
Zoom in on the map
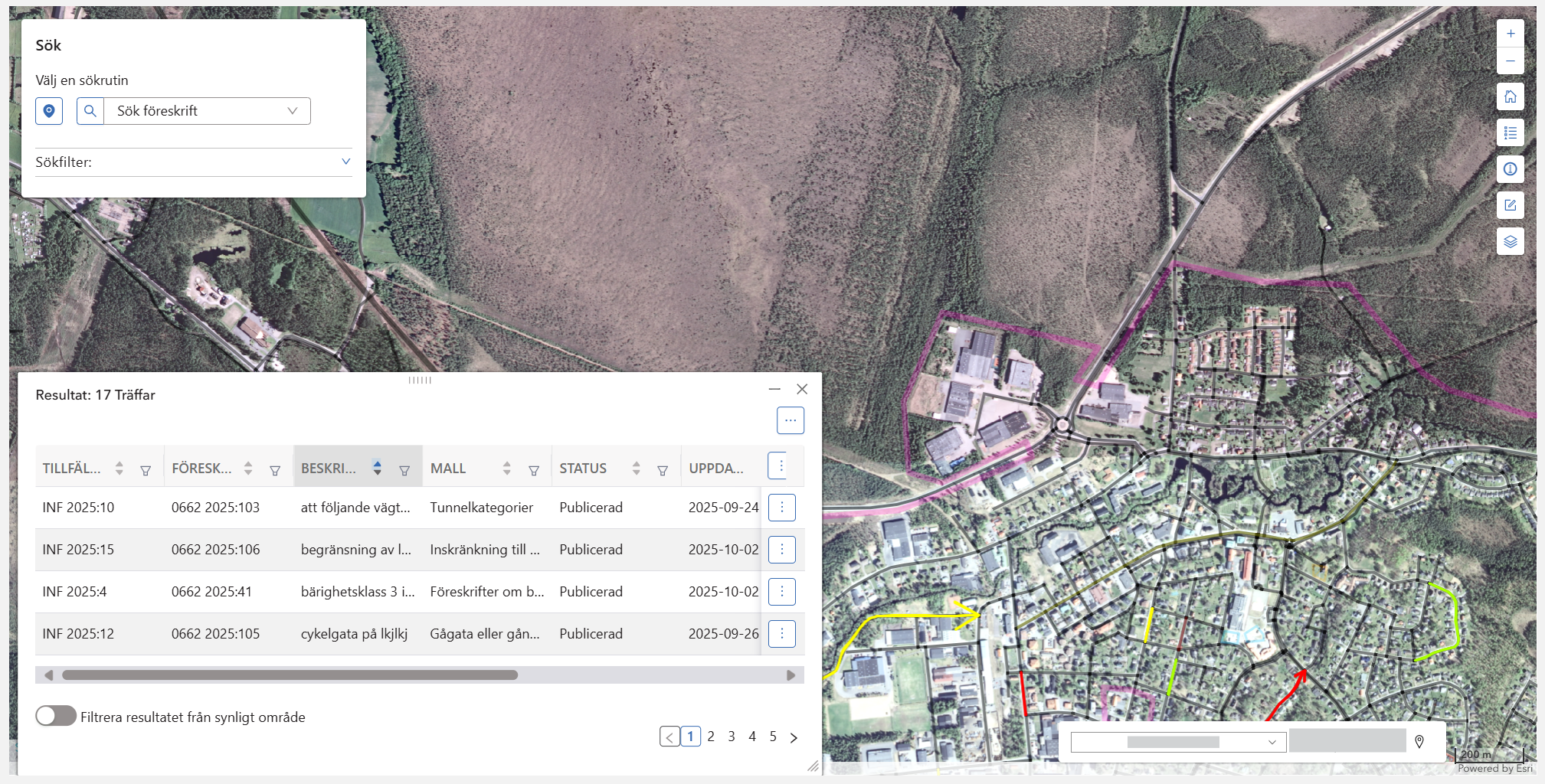(1510, 34)
